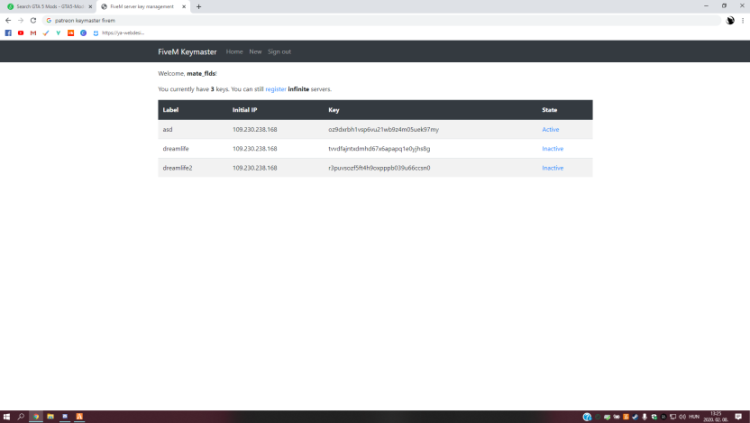Image resolution: width=750 pixels, height=423 pixels.
Task: Switch to Search GTA 5 Mods tab
Action: pyautogui.click(x=50, y=7)
